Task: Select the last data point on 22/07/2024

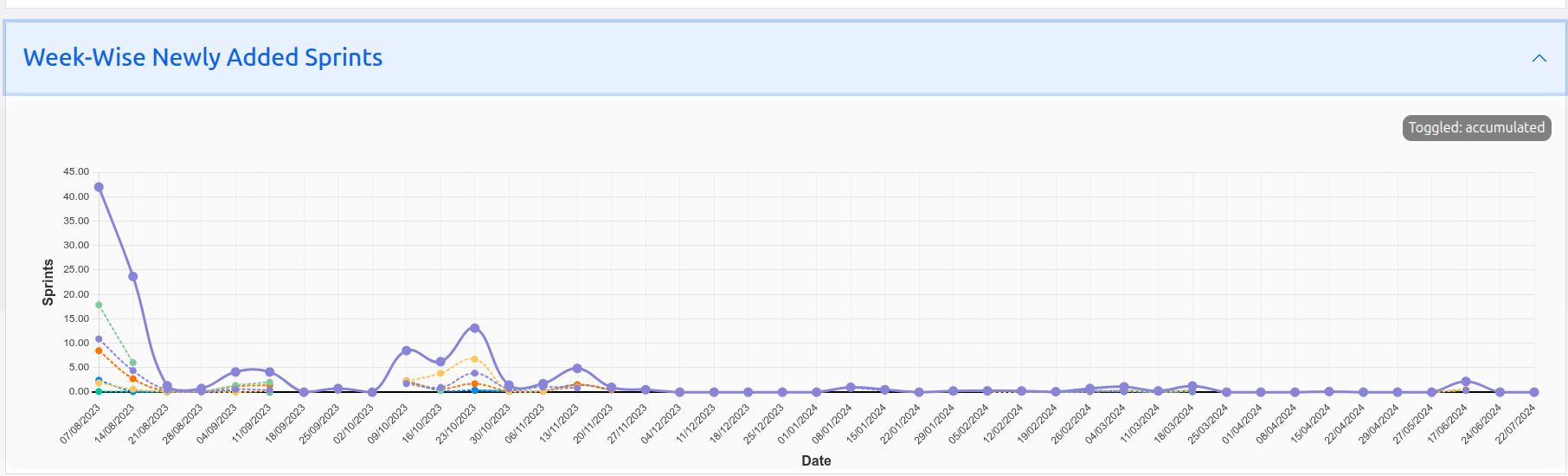Action: (1534, 392)
